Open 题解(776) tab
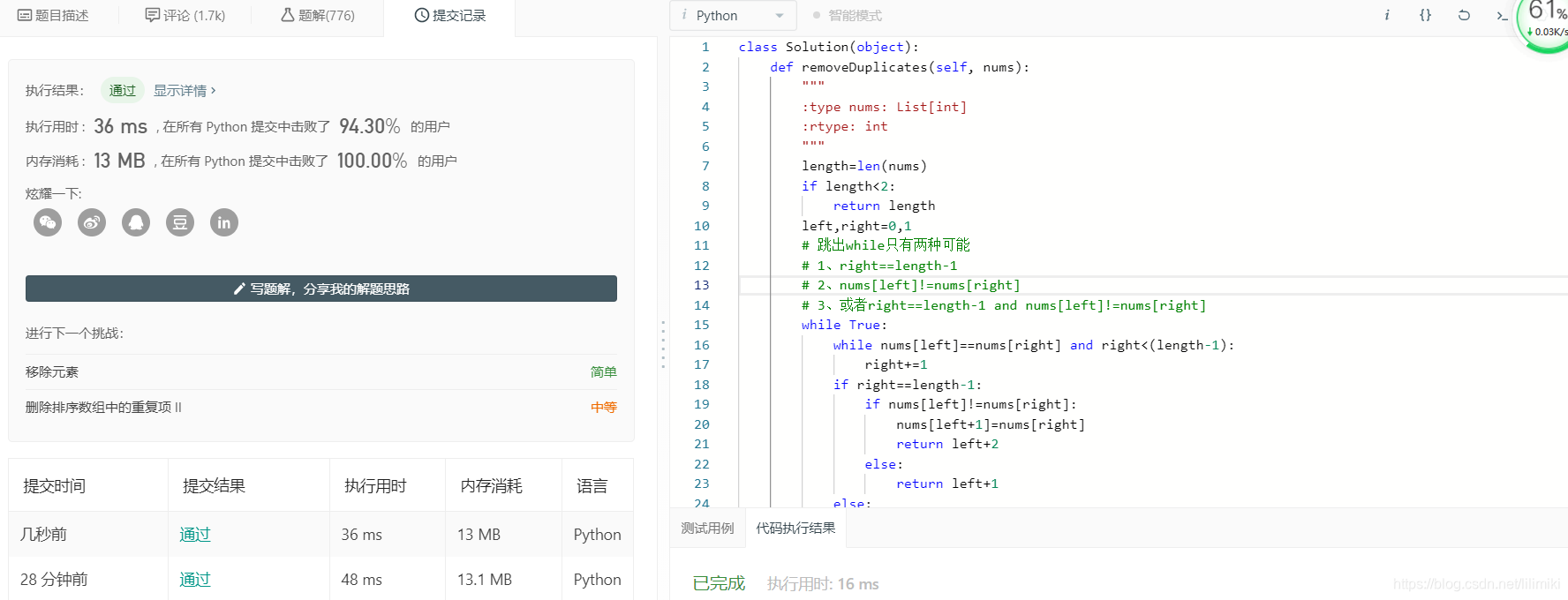Screen dimensions: 1568x600 click(318, 15)
